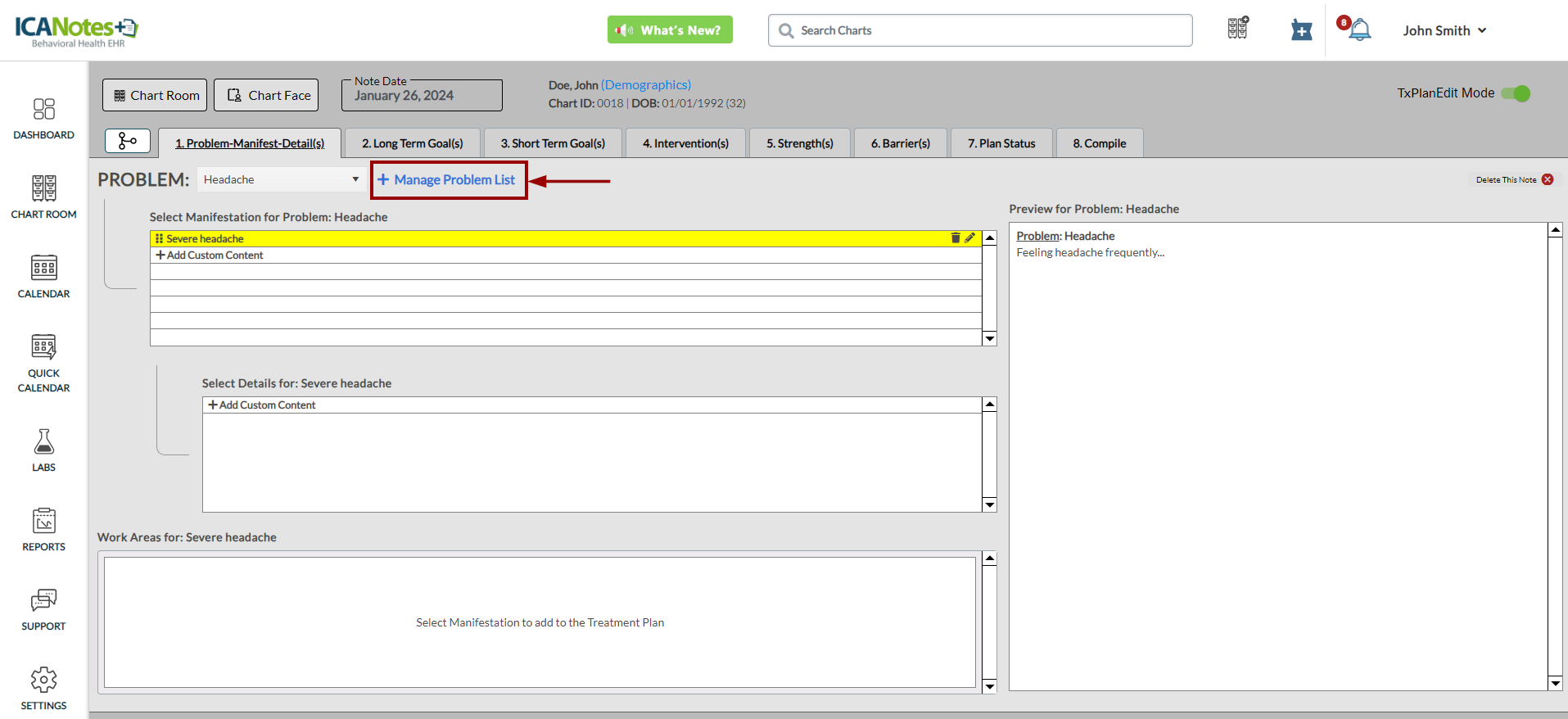Expand the John Smith user menu
The image size is (1568, 719).
point(1444,30)
